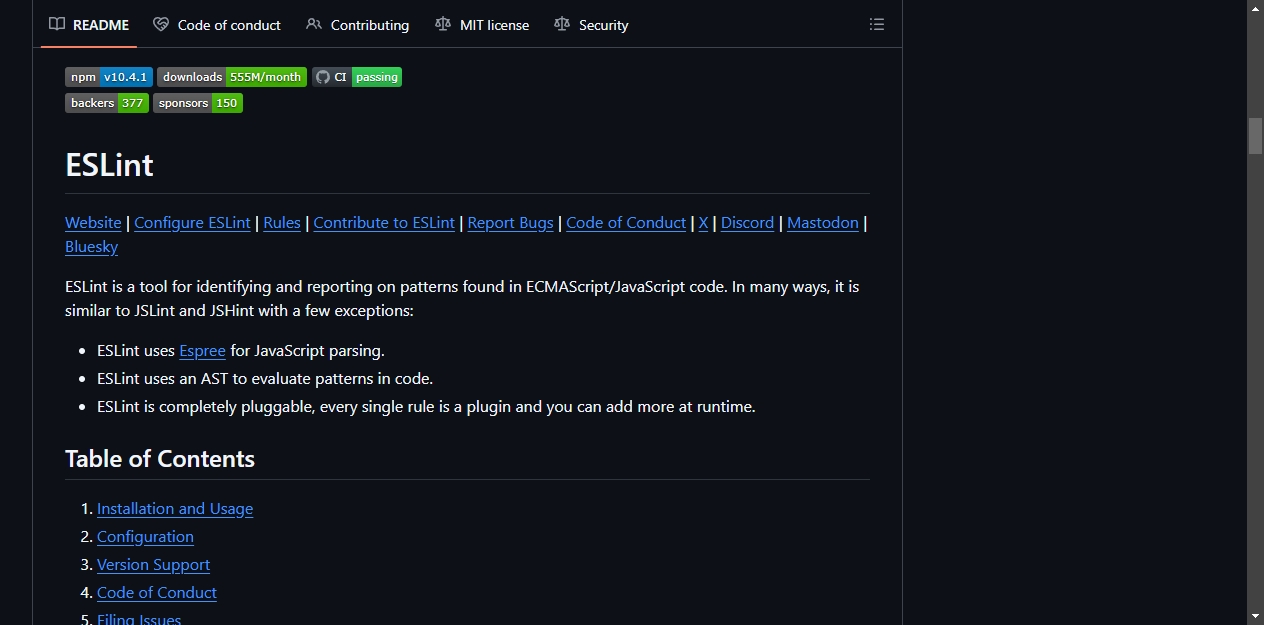Open the Discord link
Image resolution: width=1264 pixels, height=625 pixels.
pos(747,223)
